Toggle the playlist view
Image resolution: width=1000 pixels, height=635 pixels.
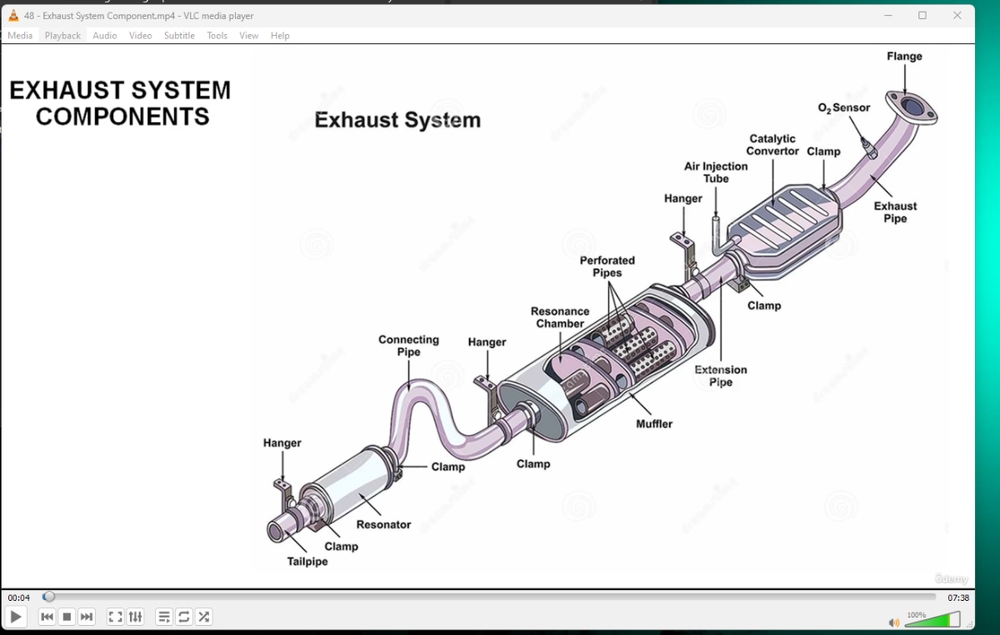[164, 617]
